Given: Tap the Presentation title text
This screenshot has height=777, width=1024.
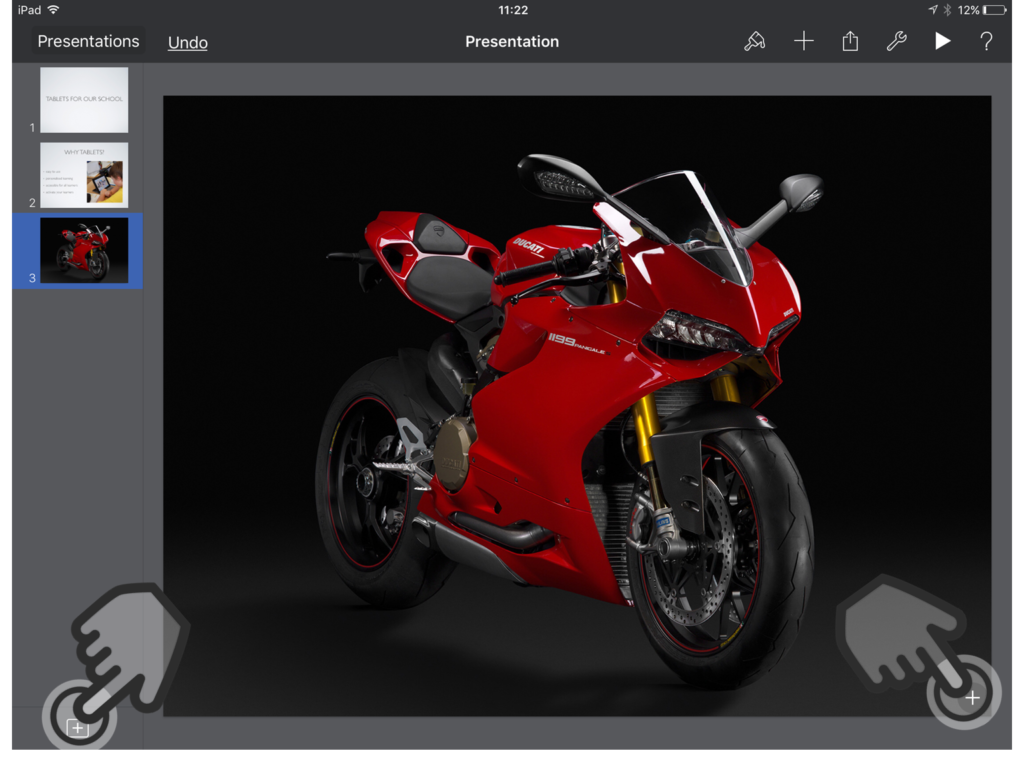Looking at the screenshot, I should click(512, 42).
